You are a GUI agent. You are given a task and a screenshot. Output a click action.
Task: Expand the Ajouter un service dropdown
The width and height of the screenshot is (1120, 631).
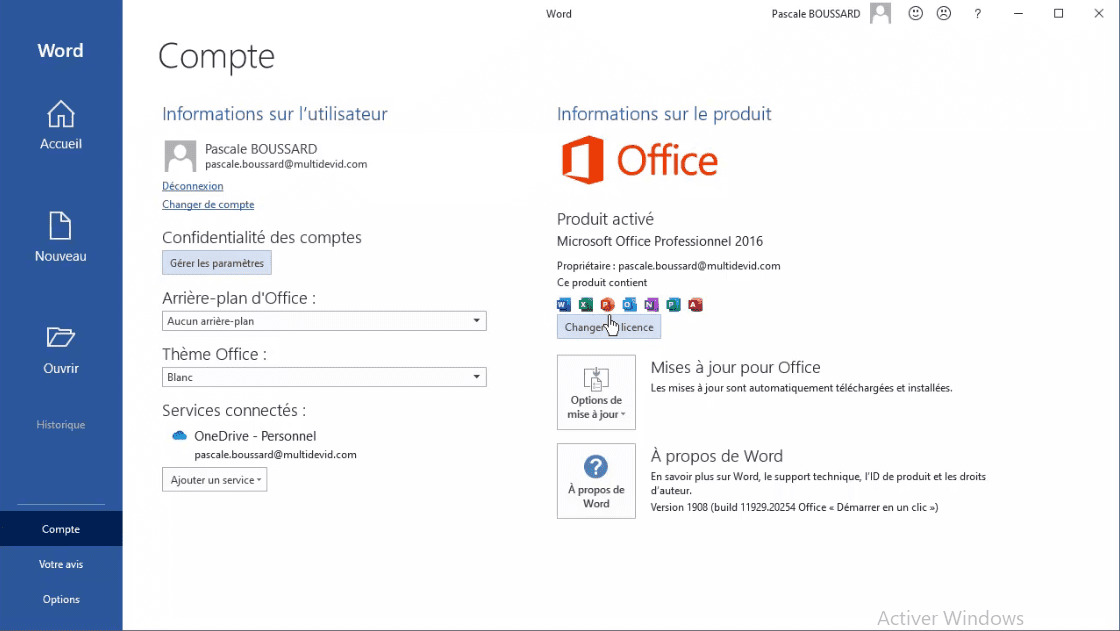[214, 479]
